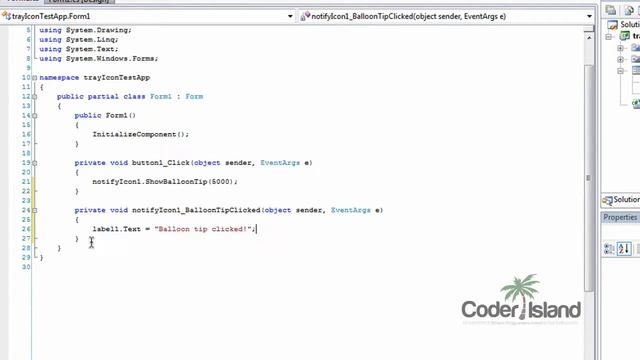
Task: Select the first folder icon under the project
Action: pyautogui.click(x=636, y=48)
